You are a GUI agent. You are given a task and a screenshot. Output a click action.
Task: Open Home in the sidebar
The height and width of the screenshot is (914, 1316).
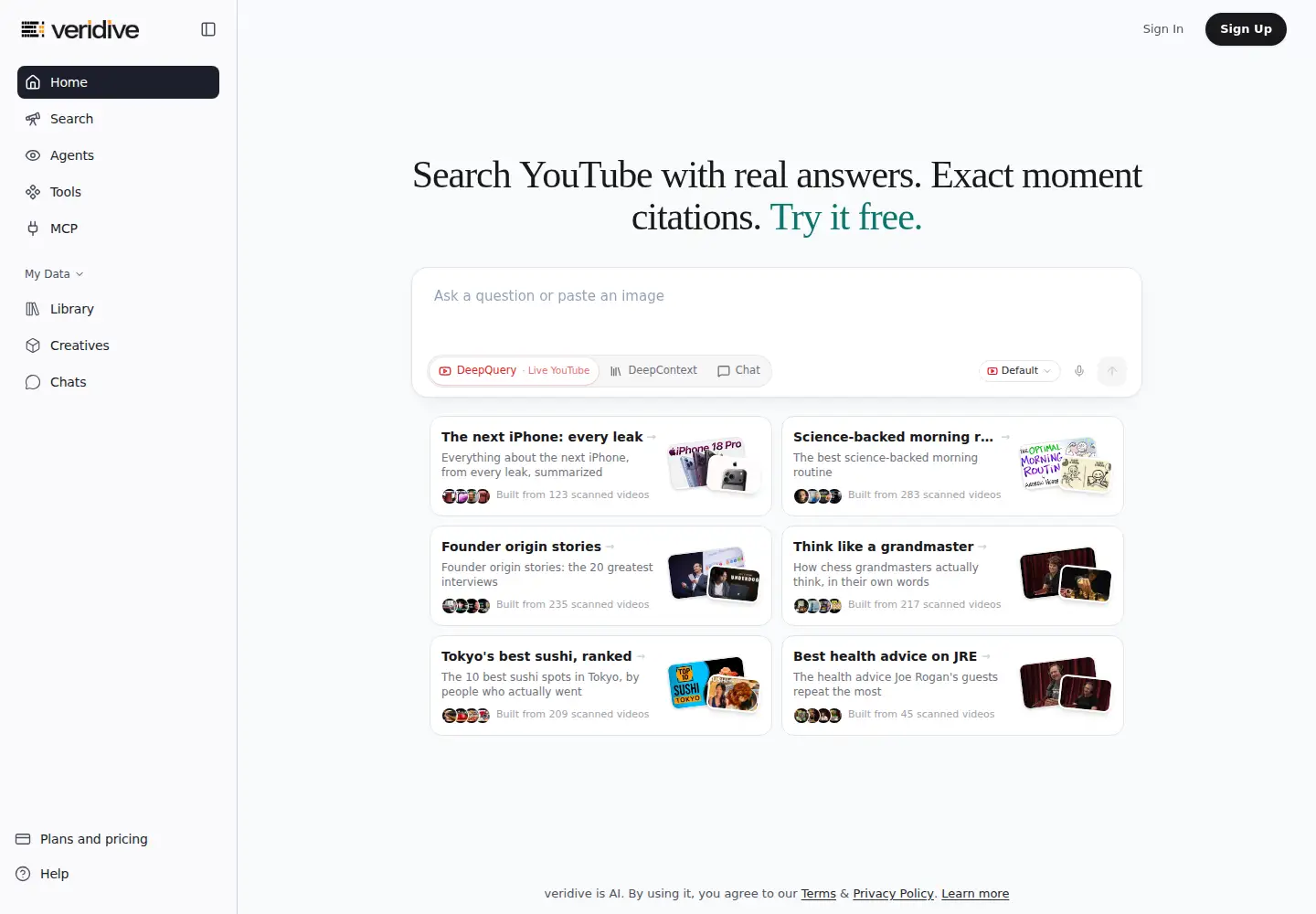(x=118, y=82)
